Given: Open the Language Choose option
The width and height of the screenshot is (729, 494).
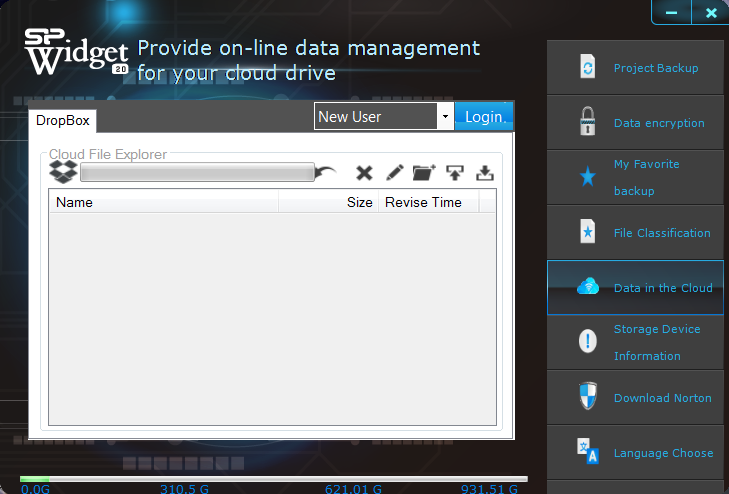Looking at the screenshot, I should click(x=635, y=452).
